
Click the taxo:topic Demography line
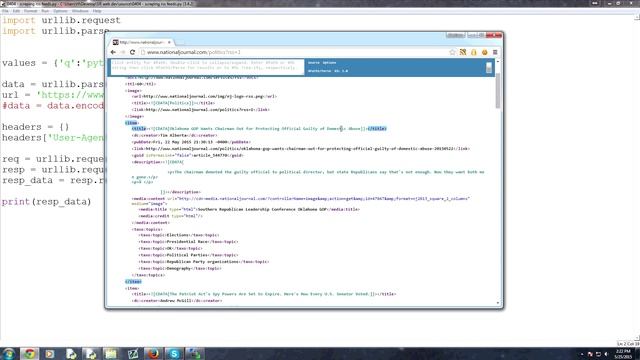point(180,269)
